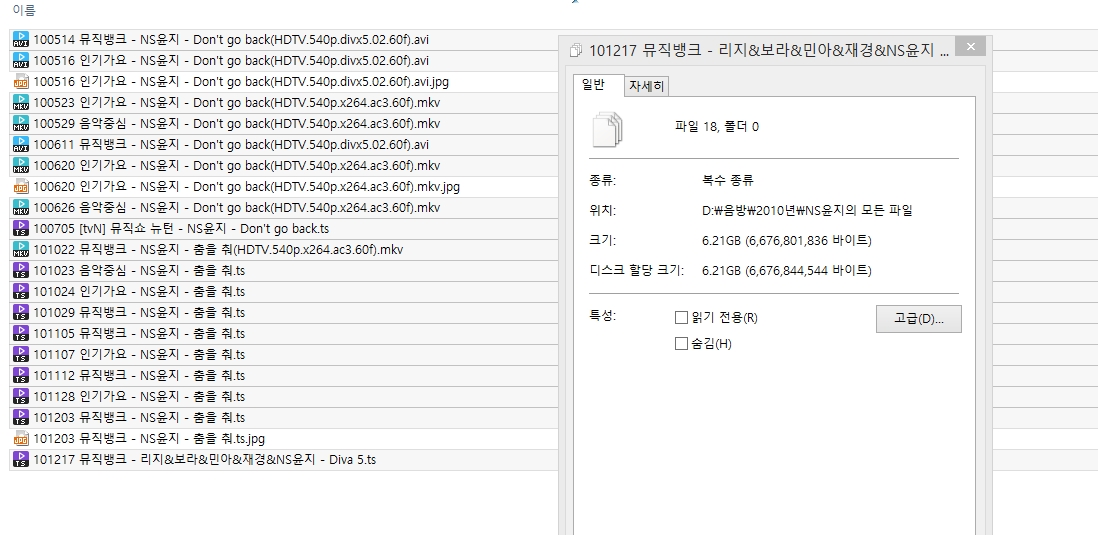Click the TS icon of 101217 뮤직뱅크 Diva 5

point(21,460)
